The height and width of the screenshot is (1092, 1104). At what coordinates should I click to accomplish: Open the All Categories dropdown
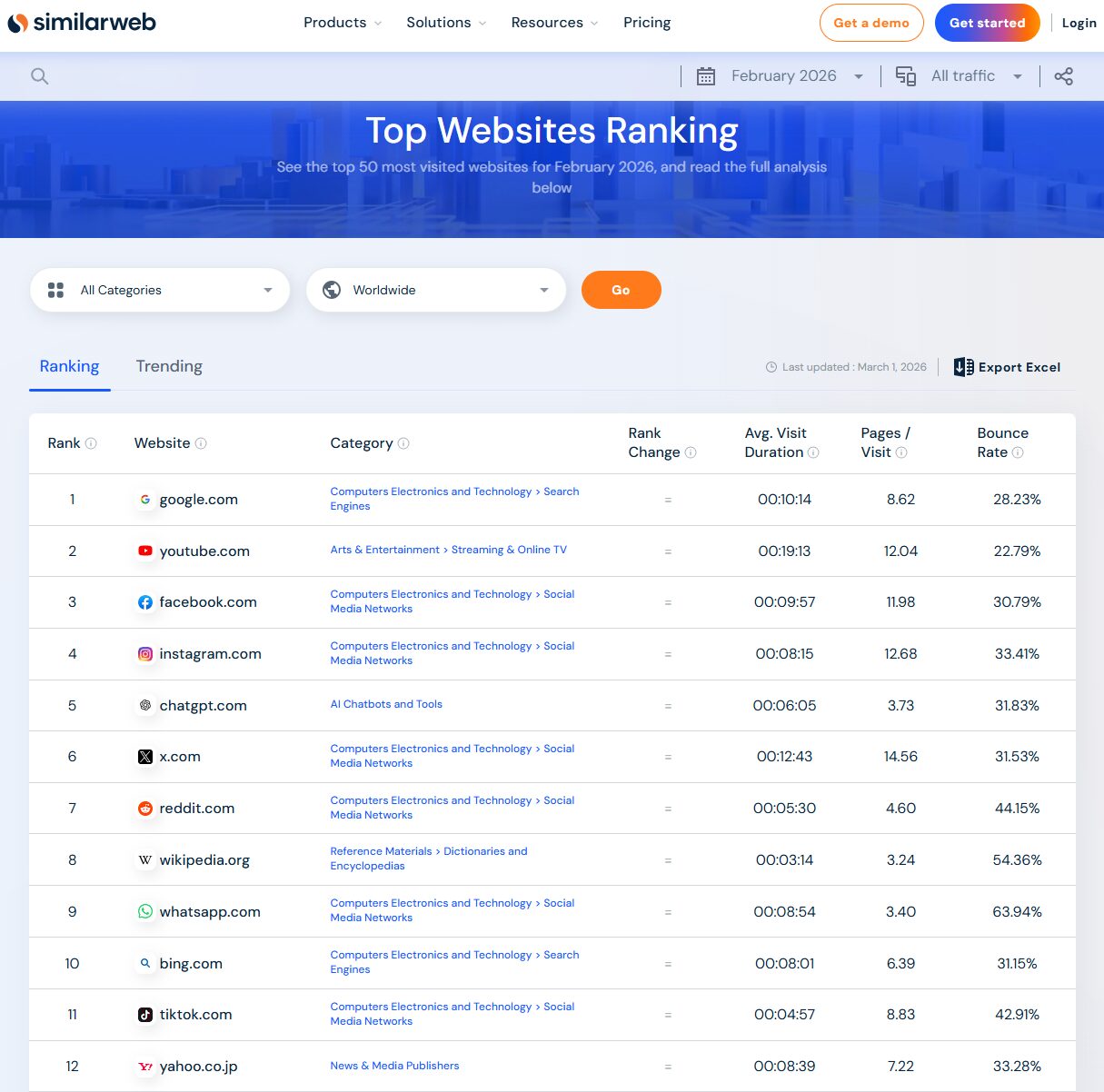tap(160, 290)
